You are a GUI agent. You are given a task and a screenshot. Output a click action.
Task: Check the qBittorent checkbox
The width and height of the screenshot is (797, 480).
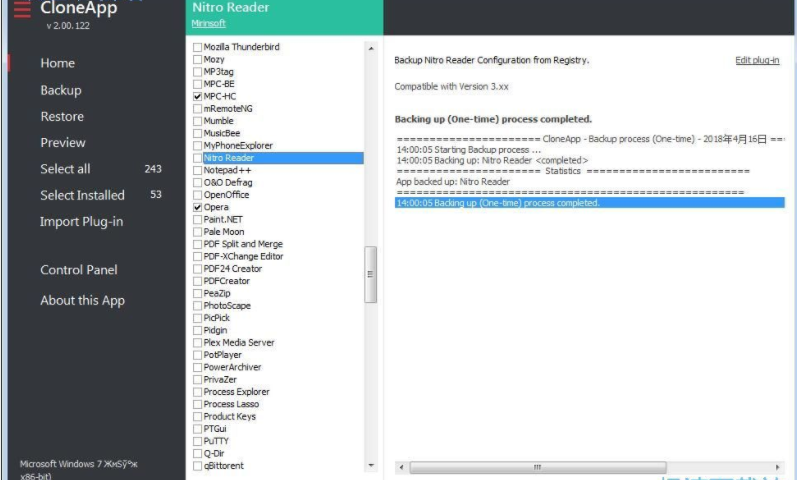point(198,466)
